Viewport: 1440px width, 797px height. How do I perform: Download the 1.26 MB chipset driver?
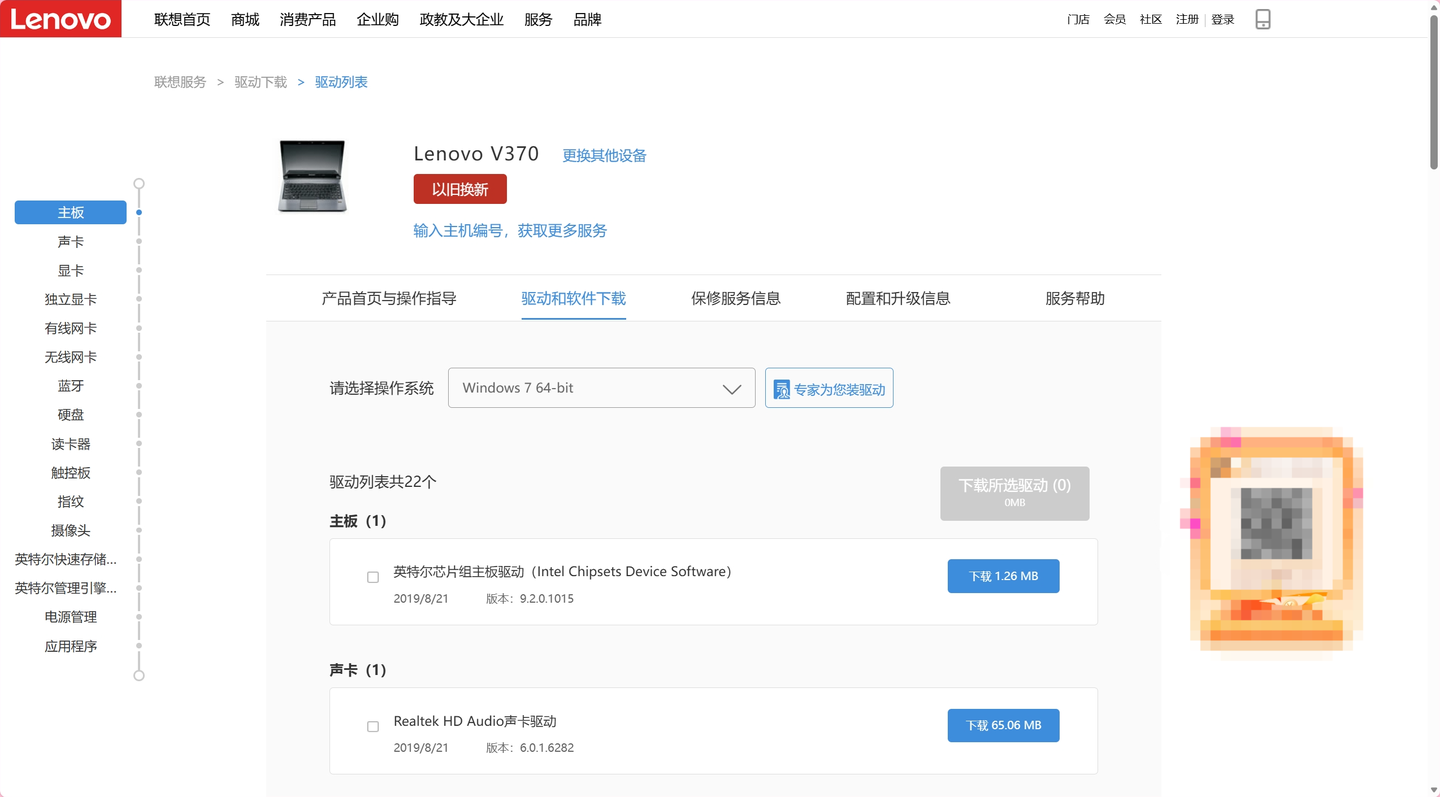click(1004, 576)
